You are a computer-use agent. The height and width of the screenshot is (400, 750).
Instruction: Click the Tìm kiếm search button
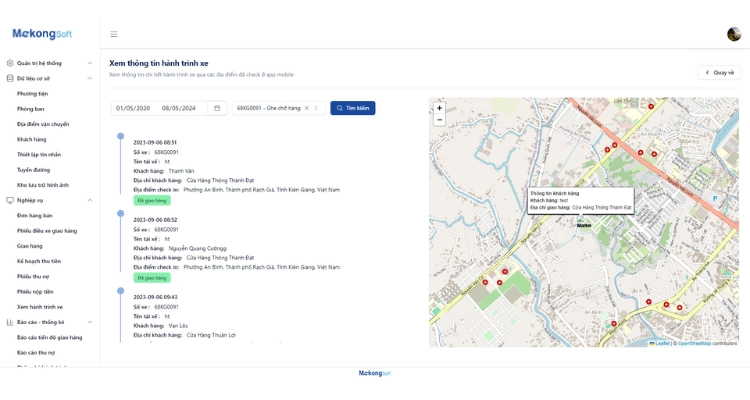[x=353, y=108]
